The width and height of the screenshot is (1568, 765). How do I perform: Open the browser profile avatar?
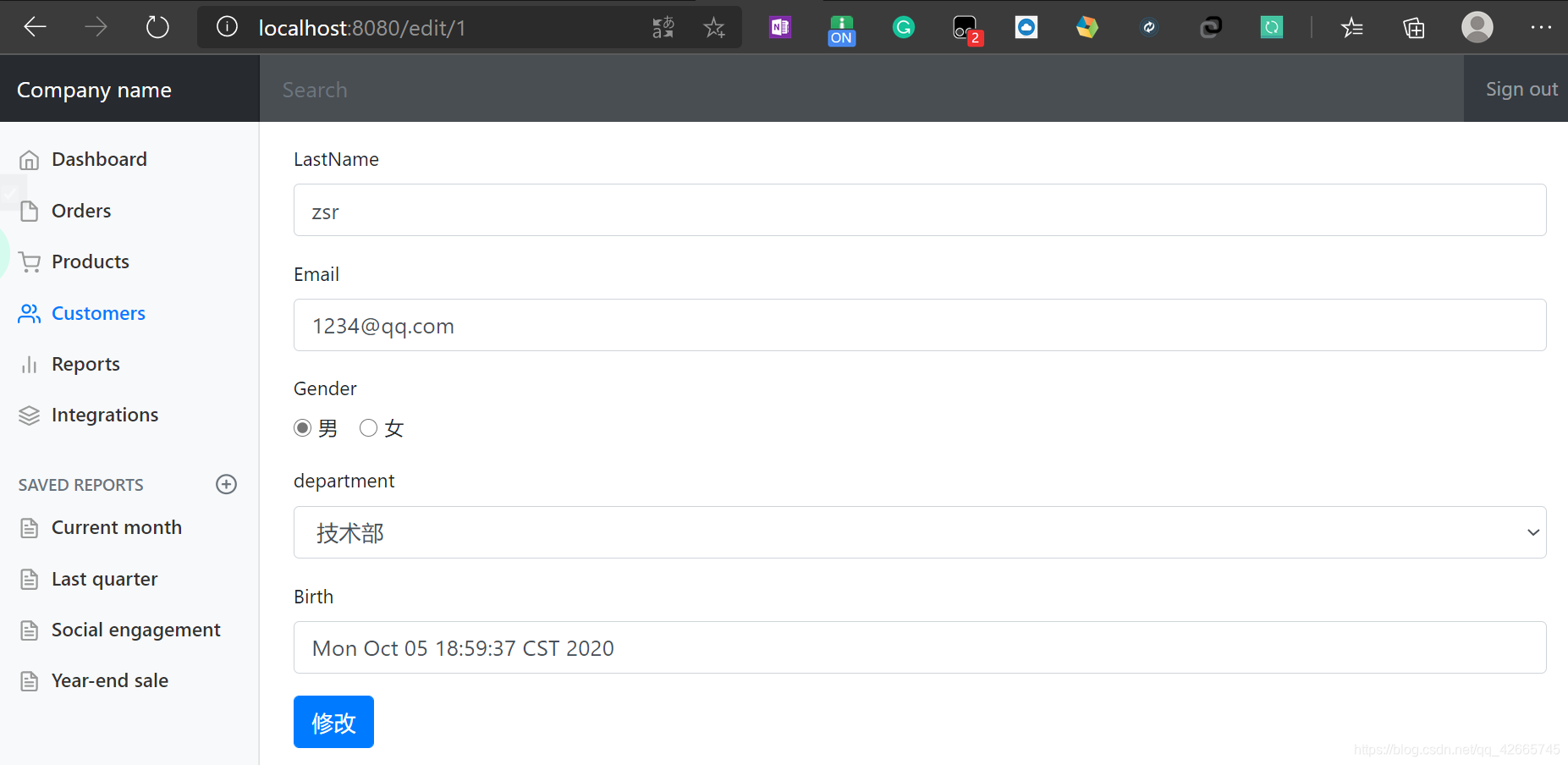[1477, 27]
